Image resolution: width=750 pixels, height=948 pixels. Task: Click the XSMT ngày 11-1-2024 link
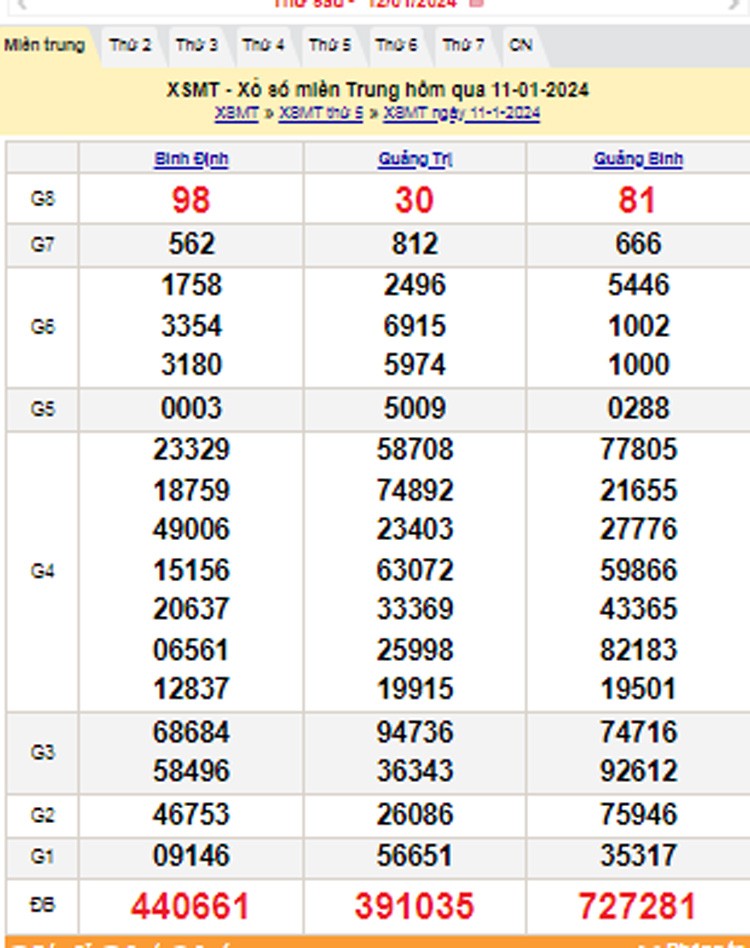461,113
